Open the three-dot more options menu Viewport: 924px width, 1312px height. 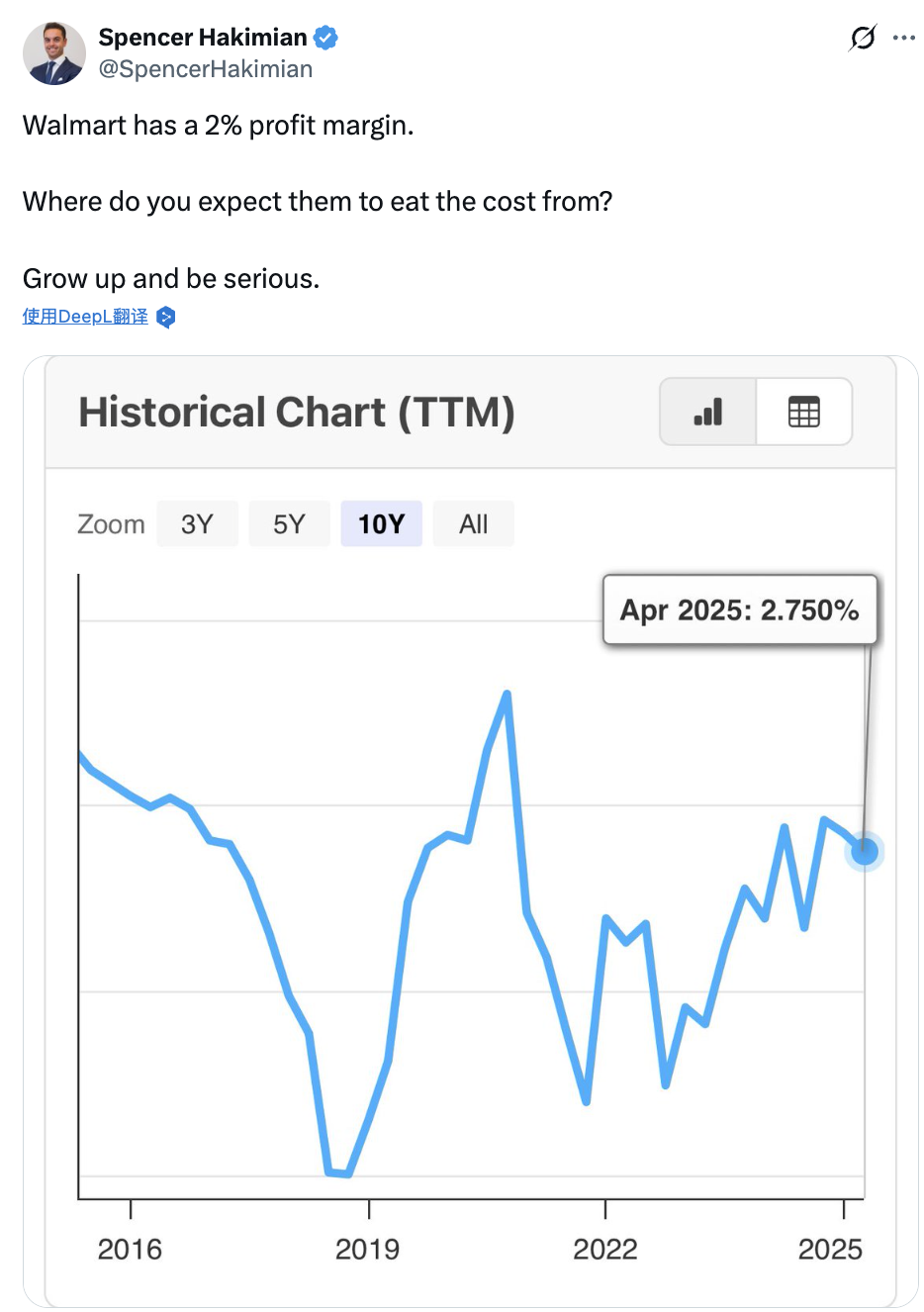904,39
